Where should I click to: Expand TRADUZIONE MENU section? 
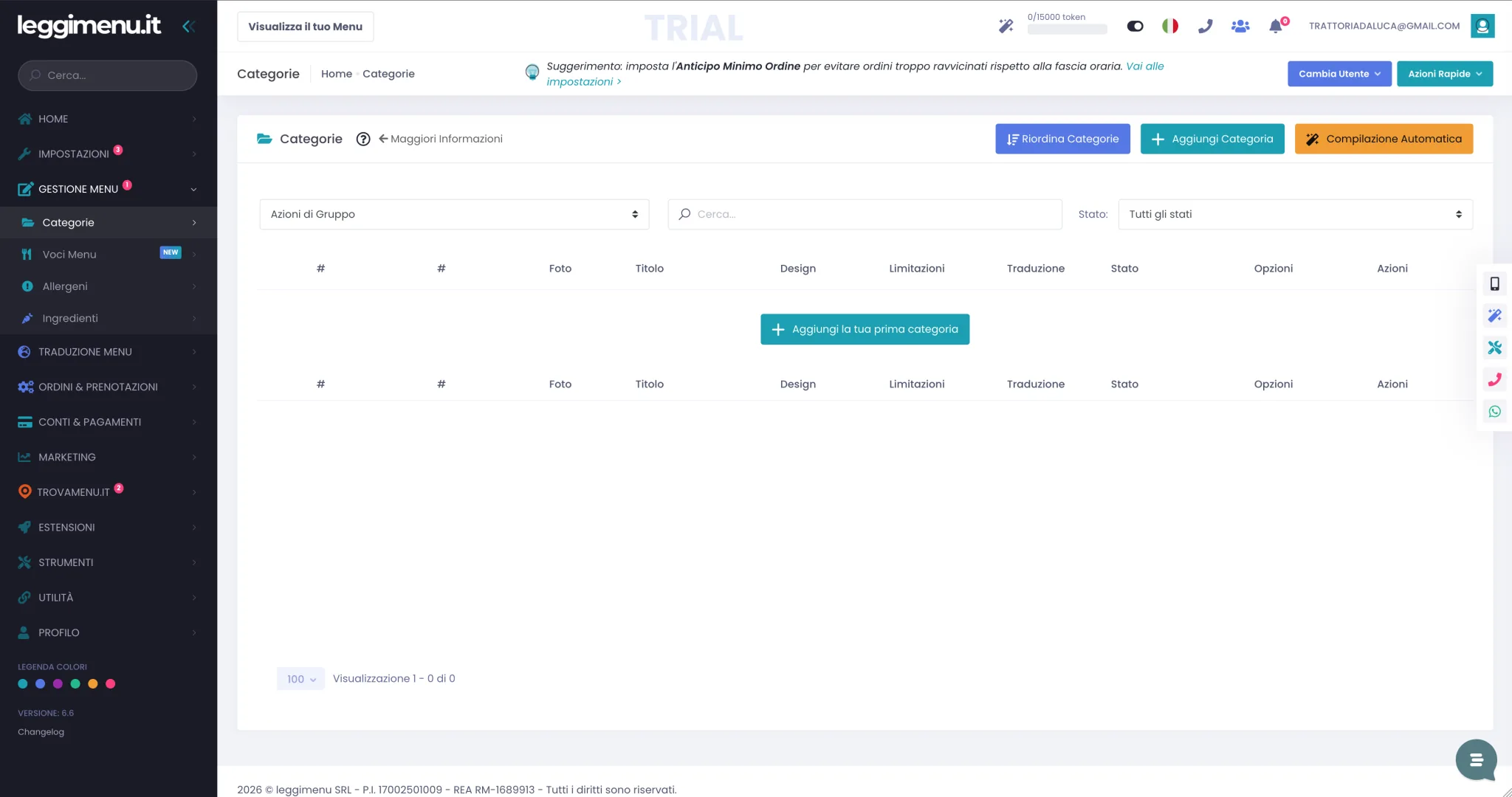coord(109,352)
